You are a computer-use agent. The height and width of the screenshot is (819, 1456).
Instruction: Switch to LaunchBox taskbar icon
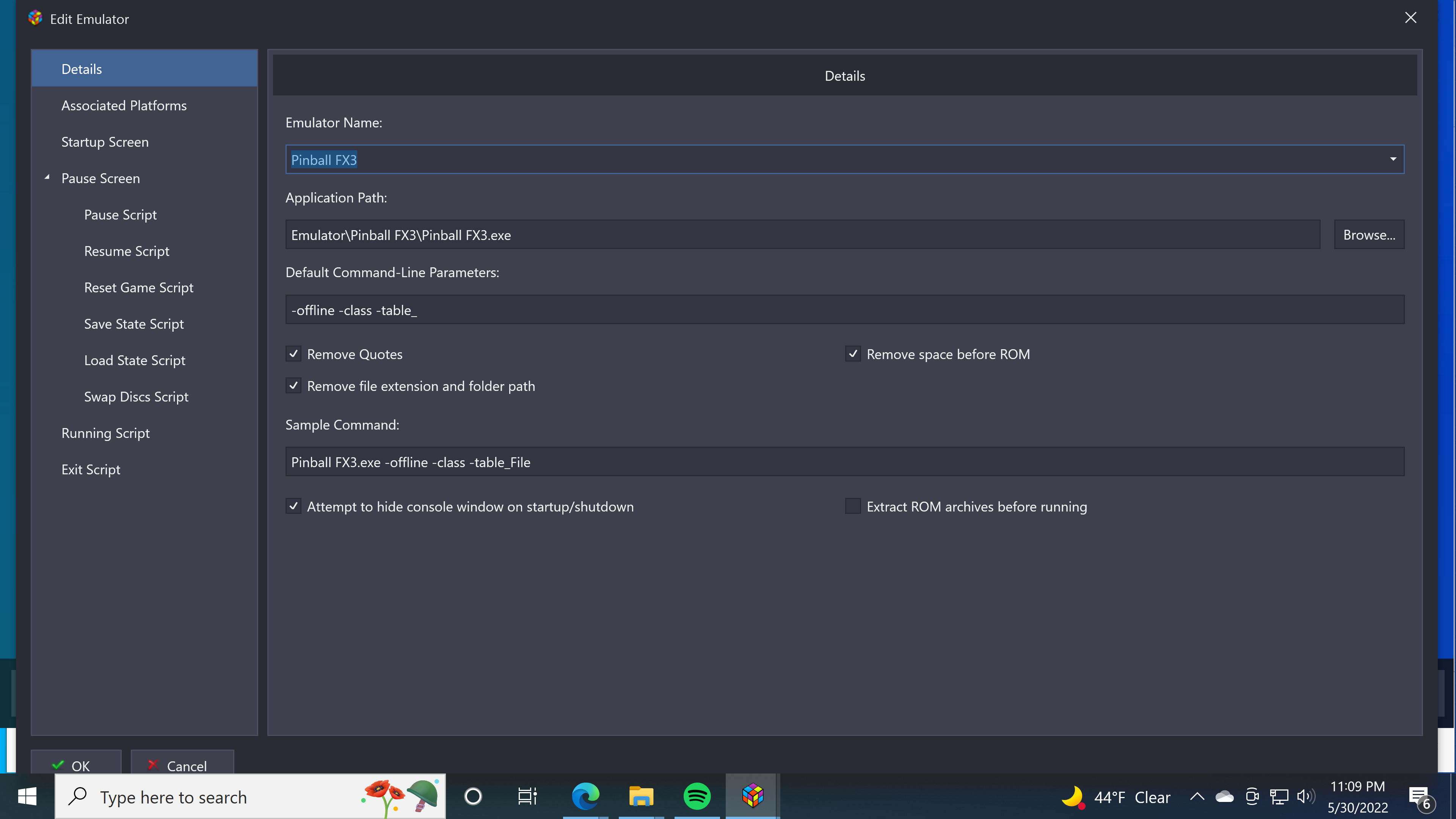pos(752,796)
